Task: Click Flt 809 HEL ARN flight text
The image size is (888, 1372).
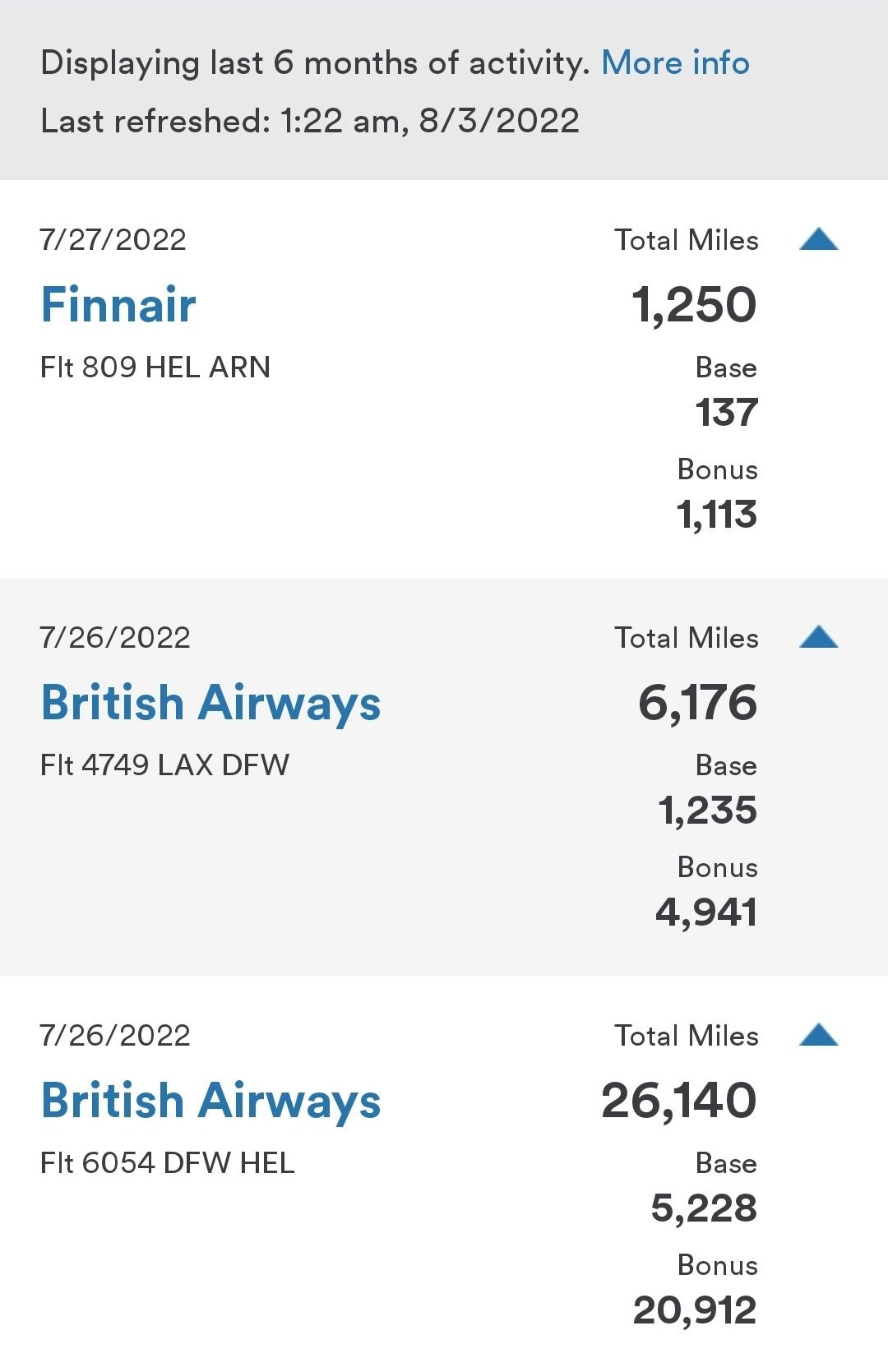Action: point(155,367)
